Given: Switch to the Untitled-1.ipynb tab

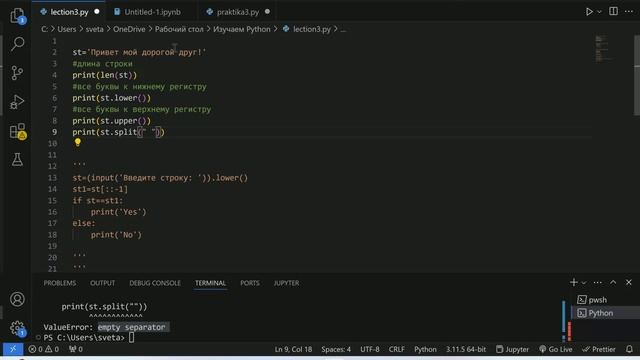Looking at the screenshot, I should click(152, 12).
